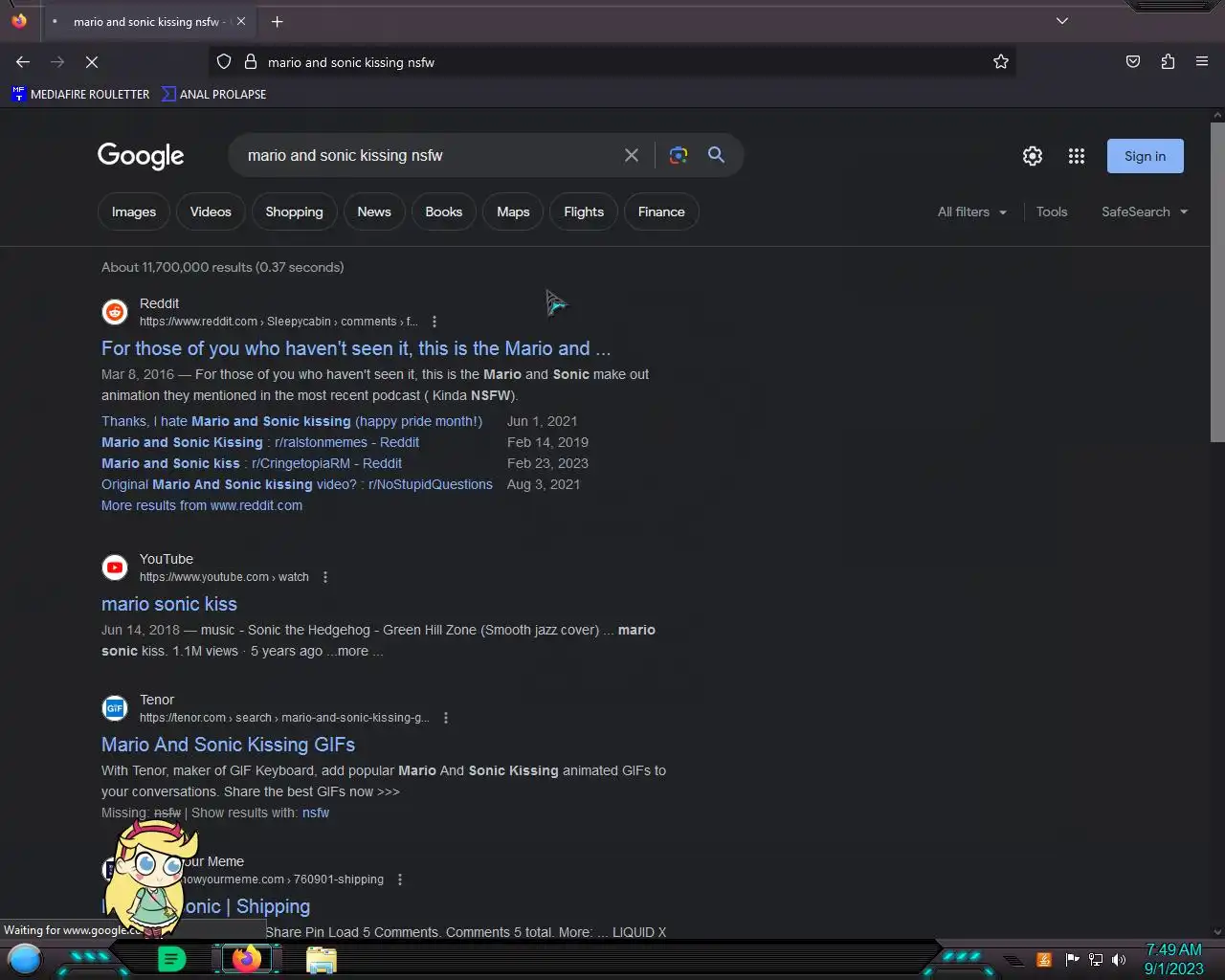
Task: Open File Explorer from the taskbar
Action: [322, 959]
